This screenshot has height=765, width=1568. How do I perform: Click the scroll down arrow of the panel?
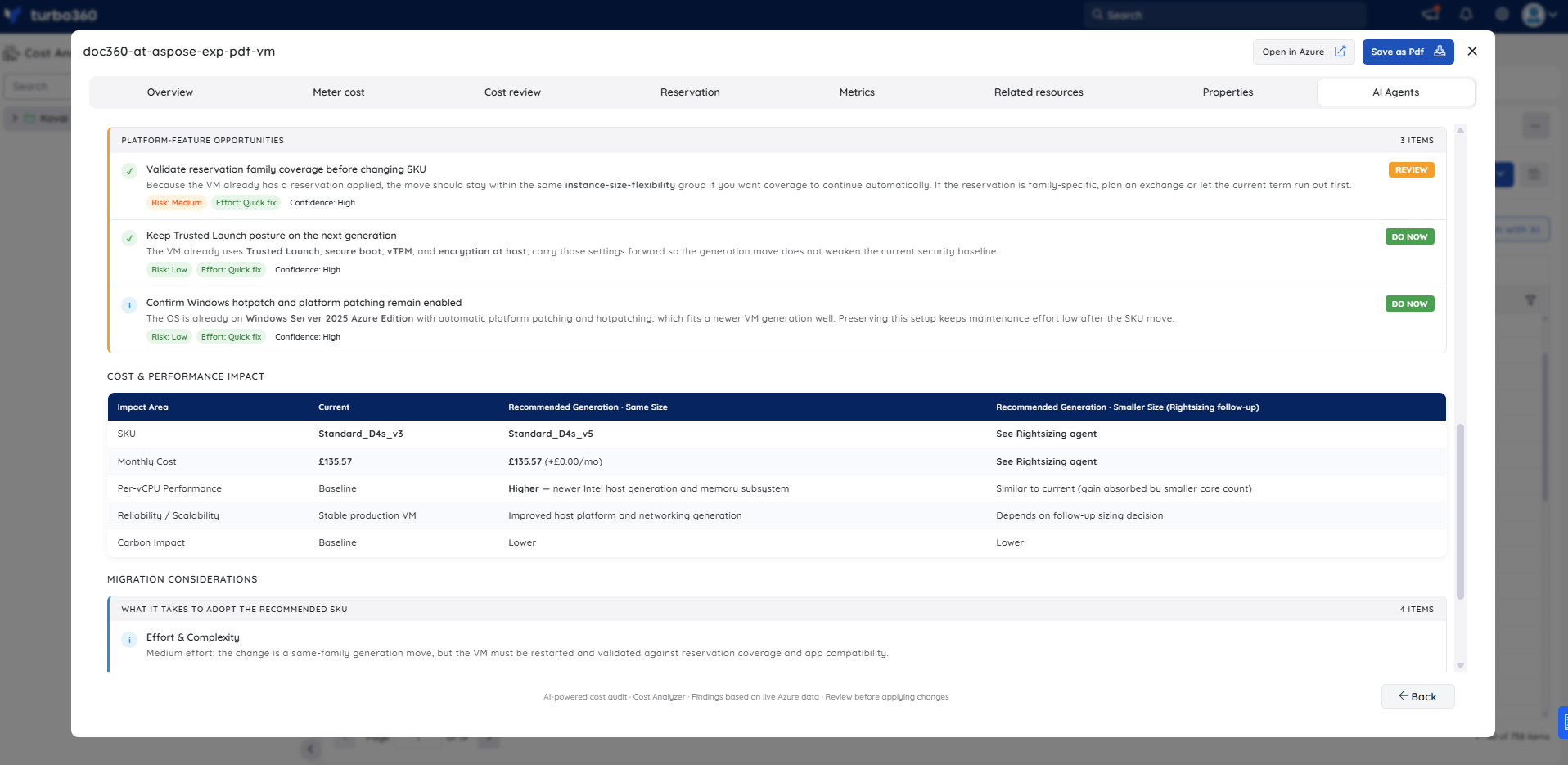(x=1460, y=666)
